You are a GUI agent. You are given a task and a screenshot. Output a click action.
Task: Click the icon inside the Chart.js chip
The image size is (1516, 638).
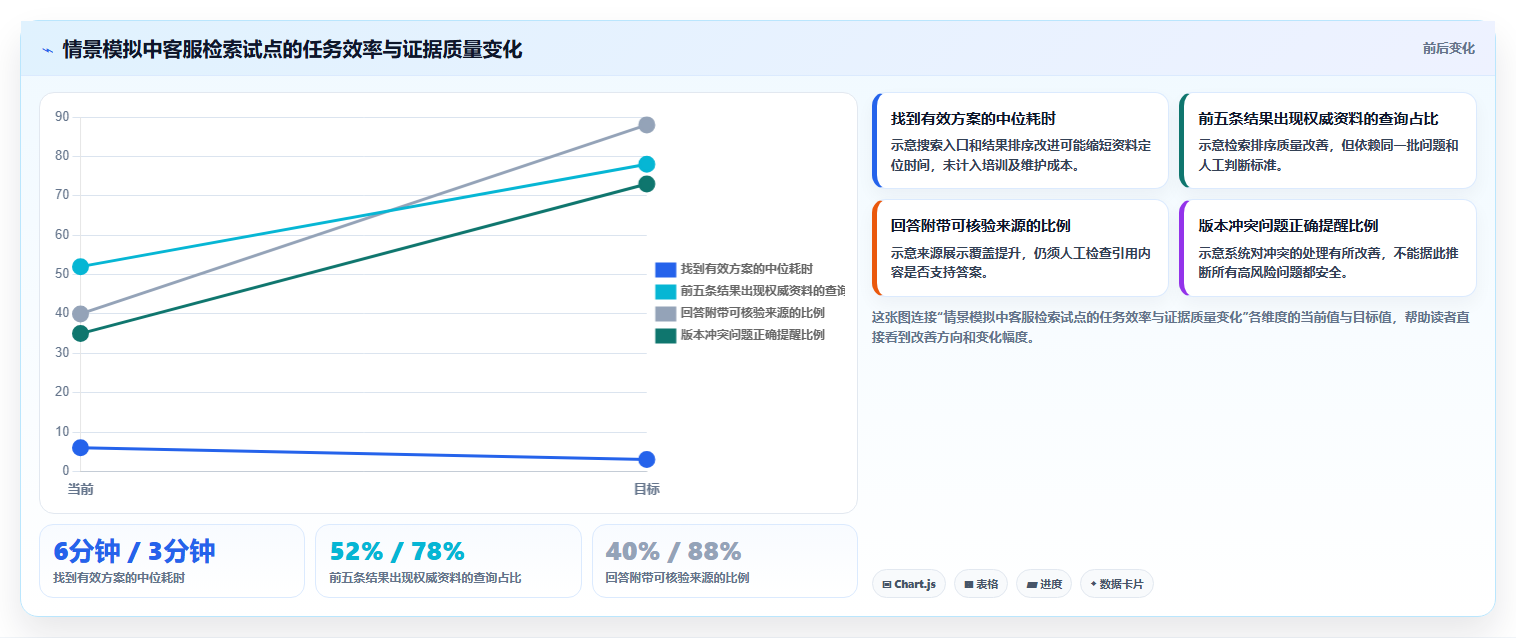click(886, 584)
